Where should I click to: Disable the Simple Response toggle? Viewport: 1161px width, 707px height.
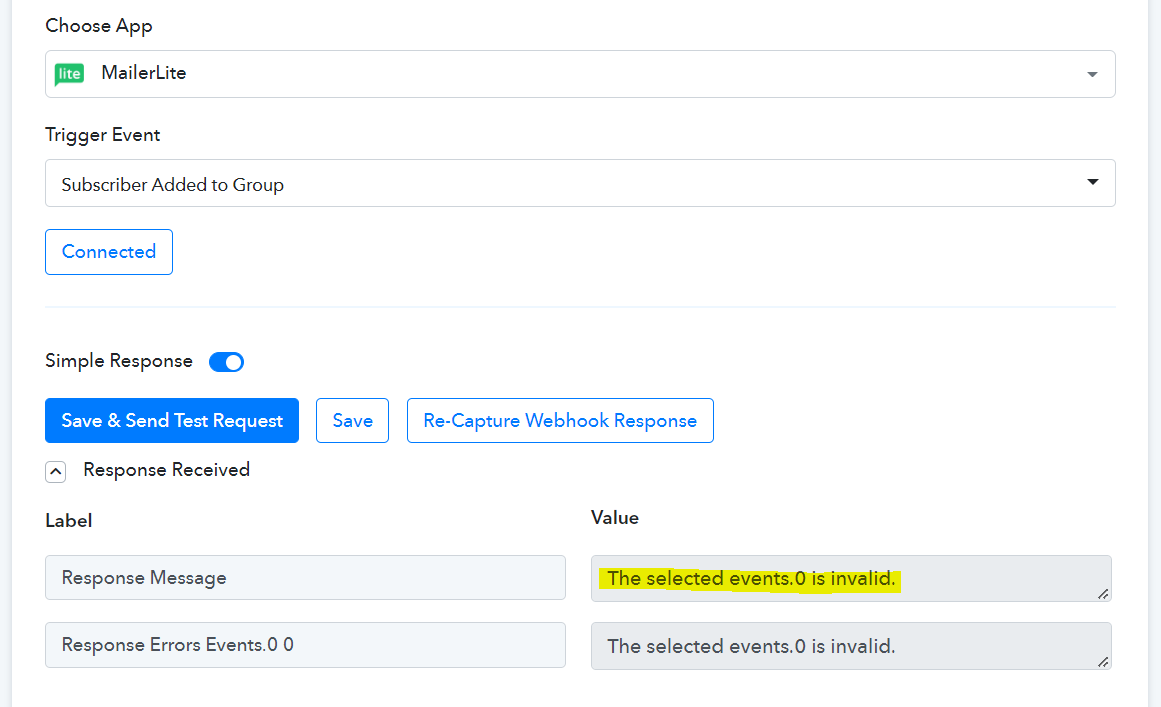click(x=226, y=362)
